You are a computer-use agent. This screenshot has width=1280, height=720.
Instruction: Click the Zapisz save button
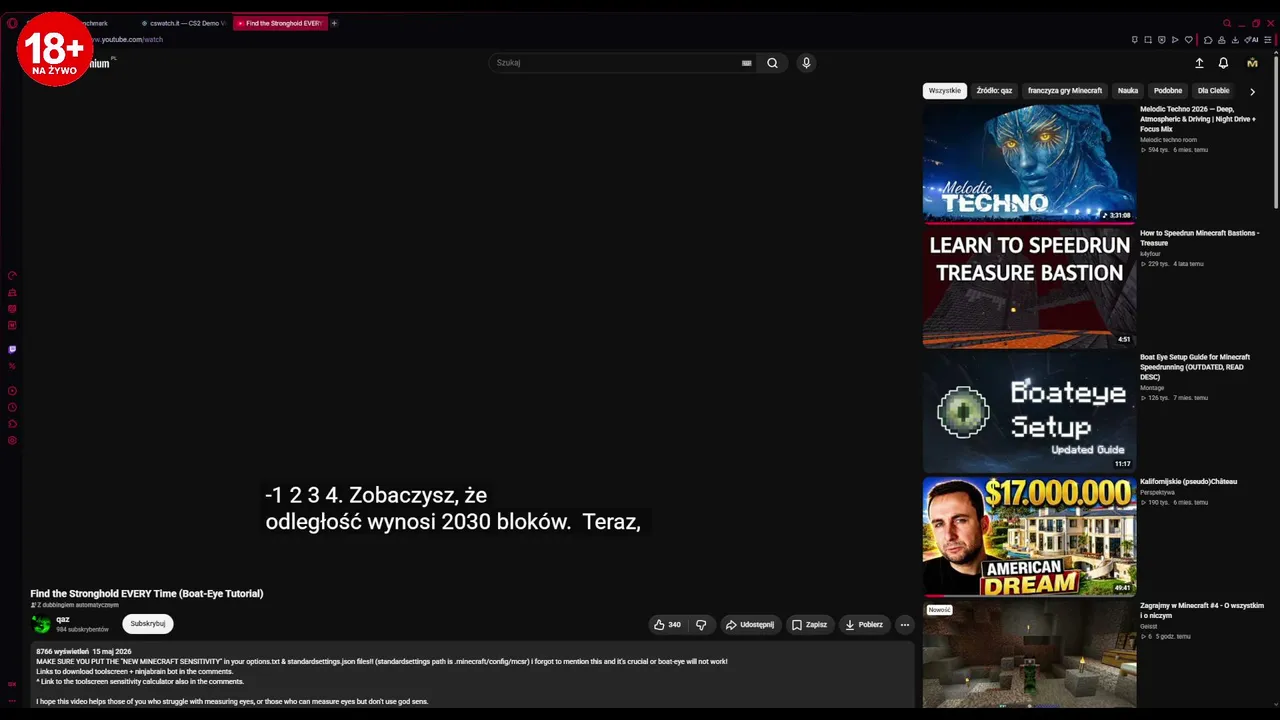tap(810, 625)
